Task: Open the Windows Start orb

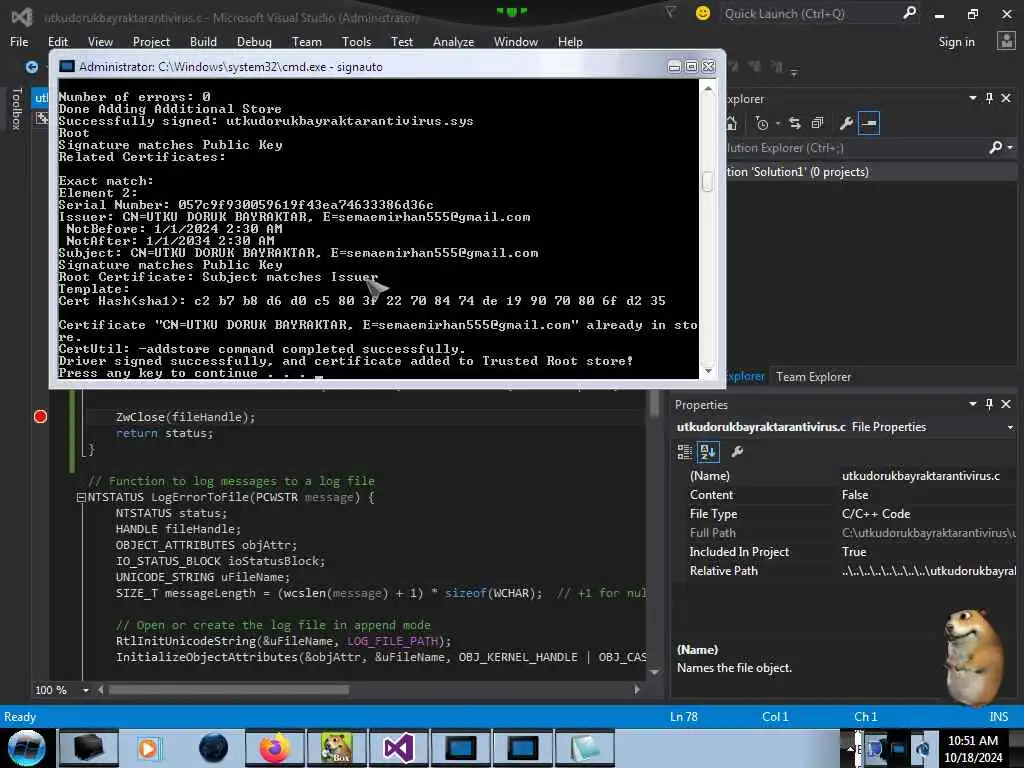Action: coord(26,748)
